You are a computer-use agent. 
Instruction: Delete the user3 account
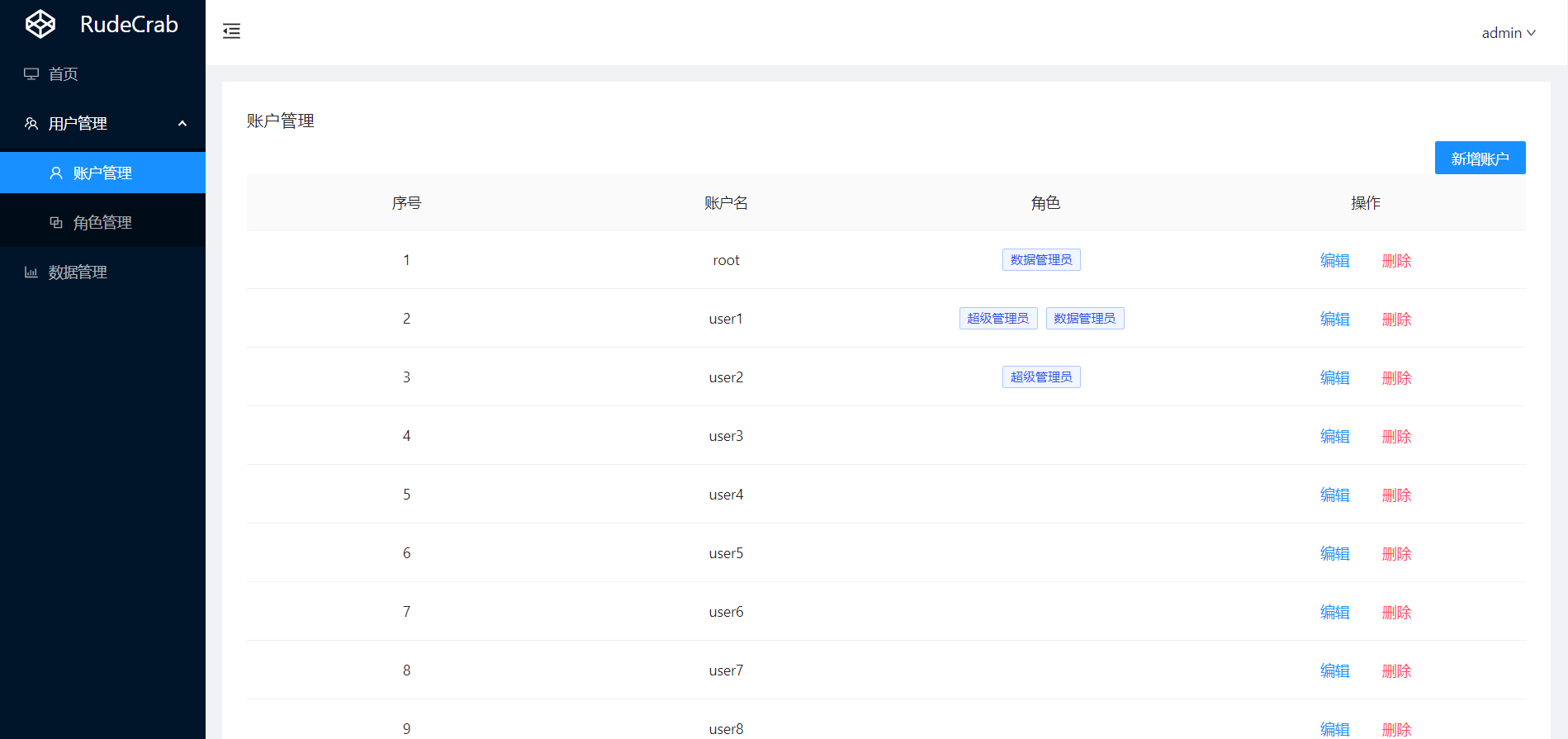[x=1396, y=436]
